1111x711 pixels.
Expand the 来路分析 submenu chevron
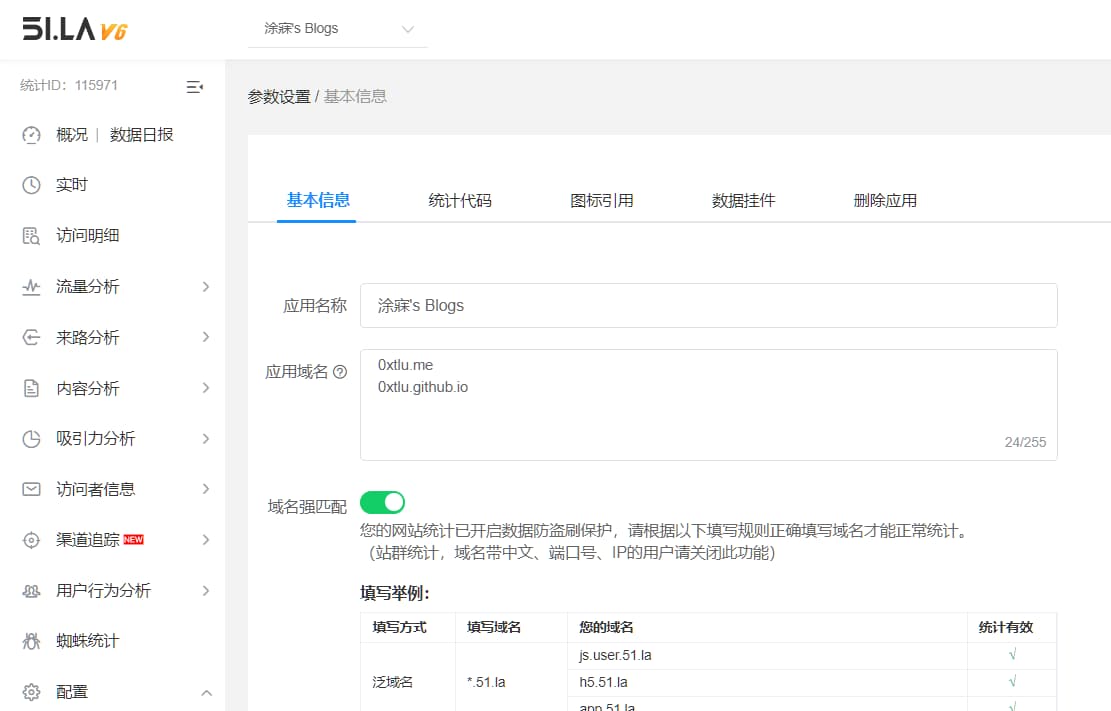(x=205, y=337)
